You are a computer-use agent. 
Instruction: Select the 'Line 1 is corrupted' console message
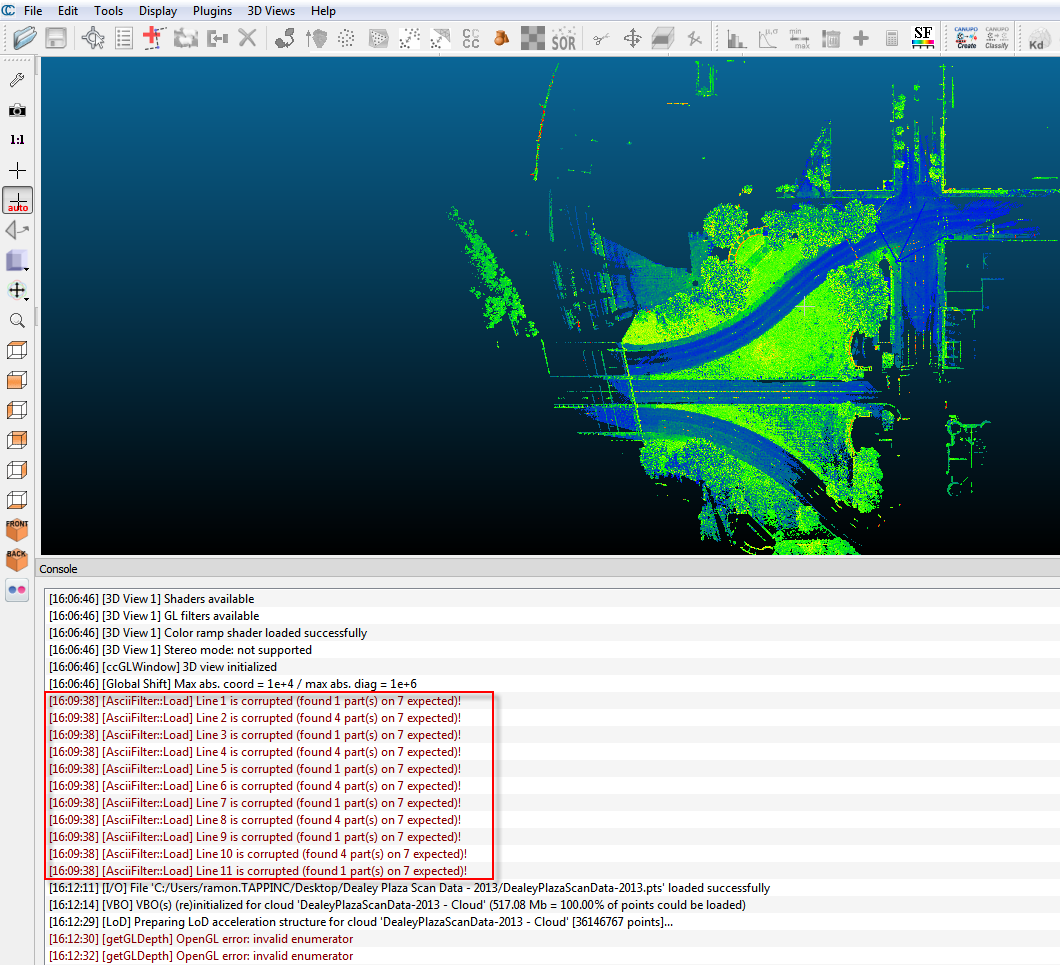click(x=255, y=701)
